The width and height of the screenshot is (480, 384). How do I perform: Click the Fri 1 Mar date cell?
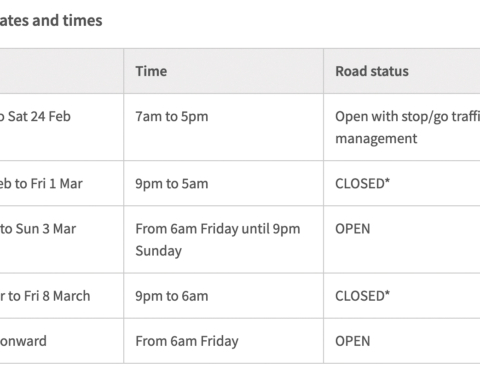coord(61,183)
